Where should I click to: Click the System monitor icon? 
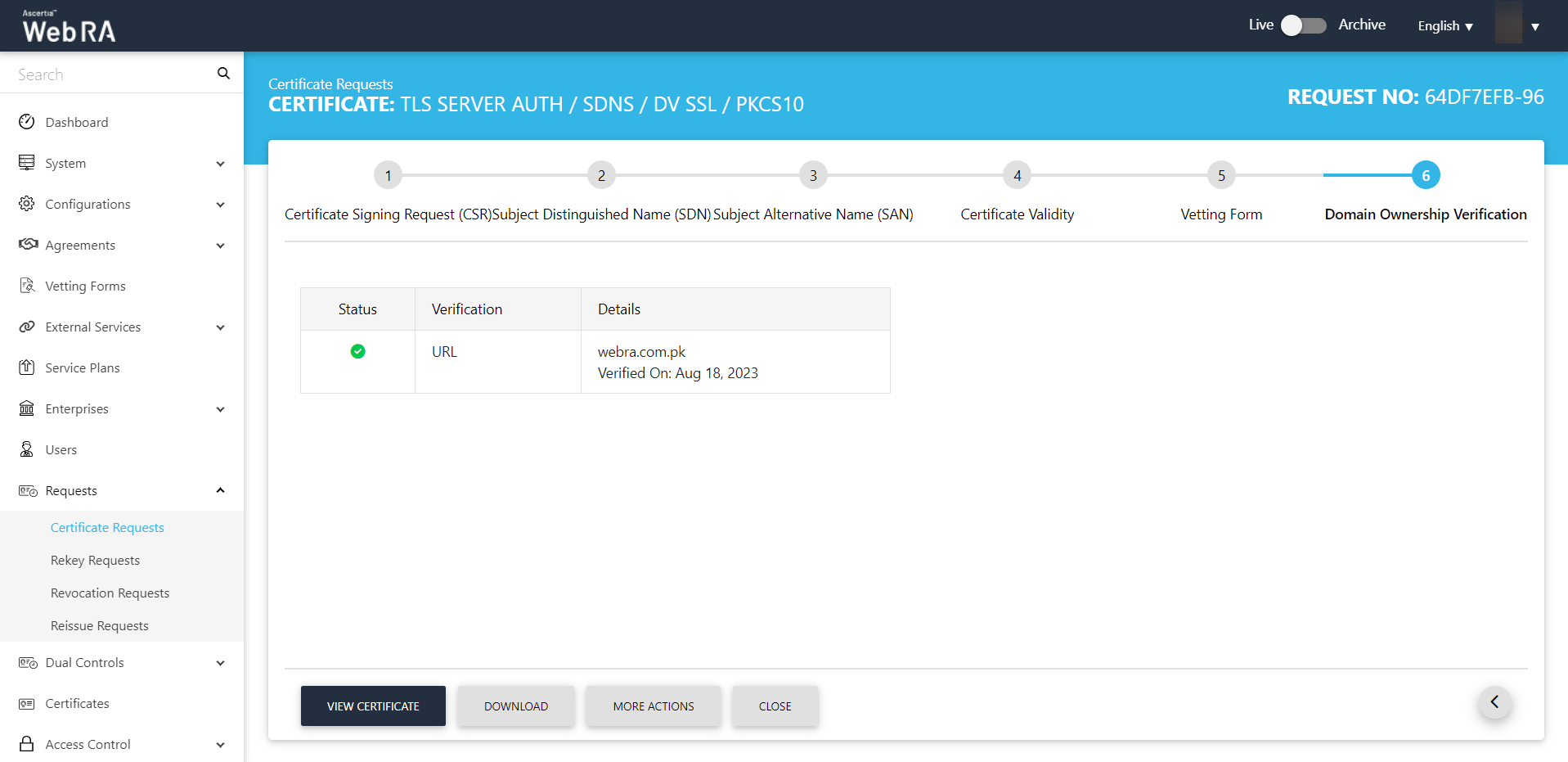(27, 163)
